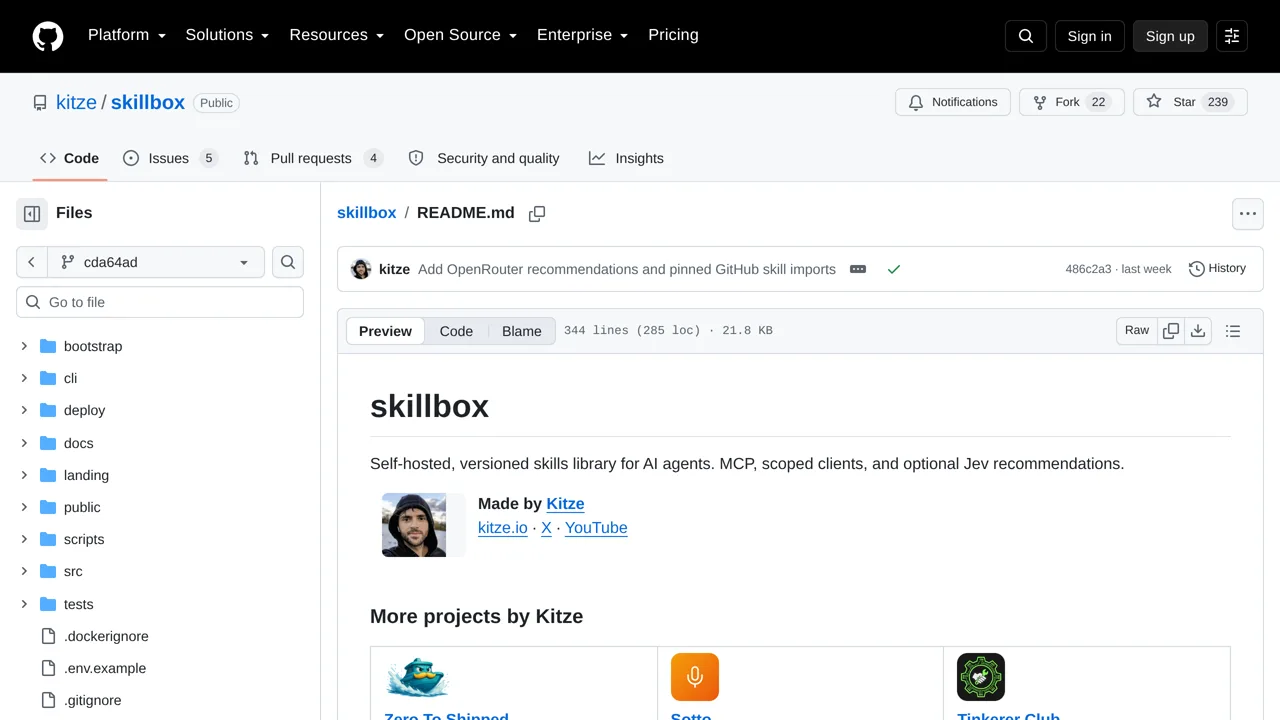Expand the commit message ellipsis
1280x720 pixels.
[x=858, y=269]
